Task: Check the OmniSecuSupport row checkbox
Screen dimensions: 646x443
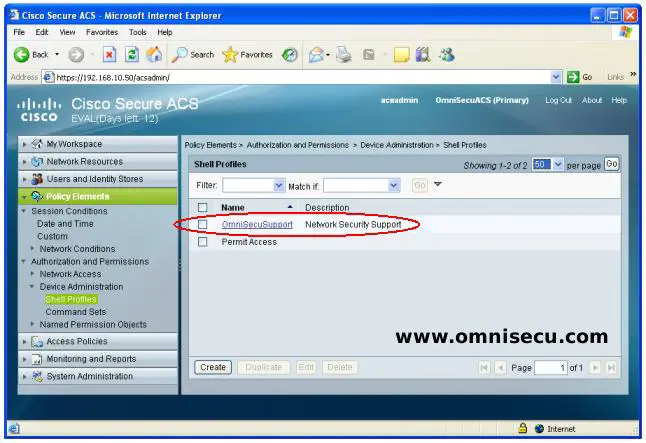Action: click(202, 224)
